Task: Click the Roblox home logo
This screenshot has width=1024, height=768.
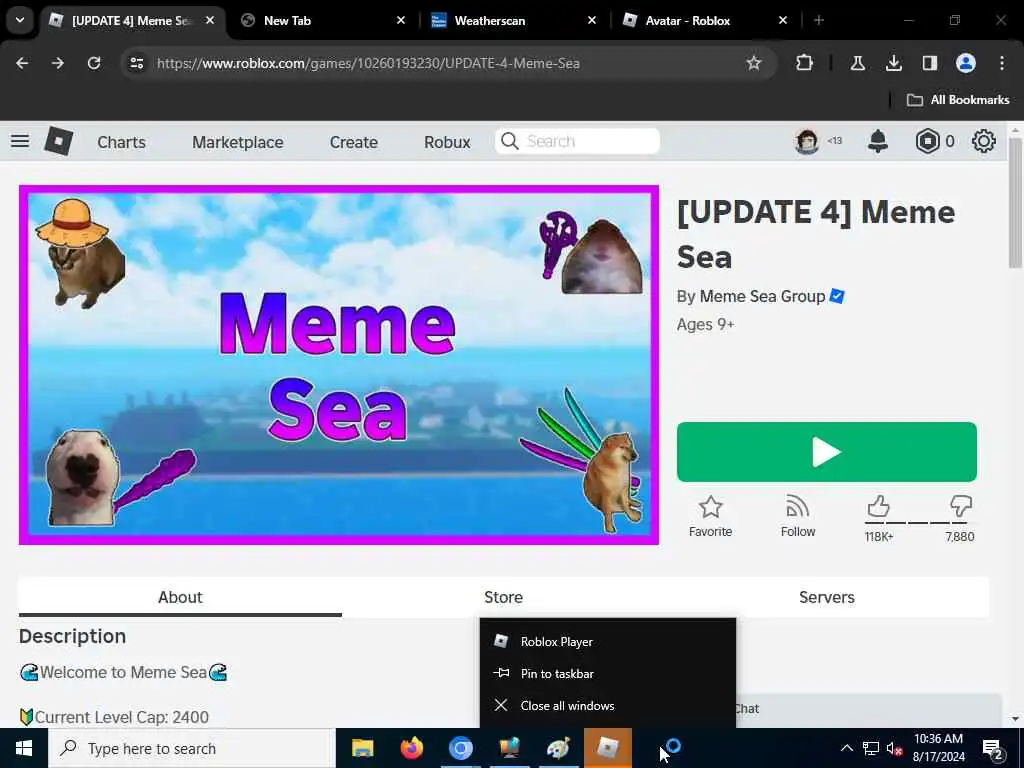Action: tap(58, 141)
